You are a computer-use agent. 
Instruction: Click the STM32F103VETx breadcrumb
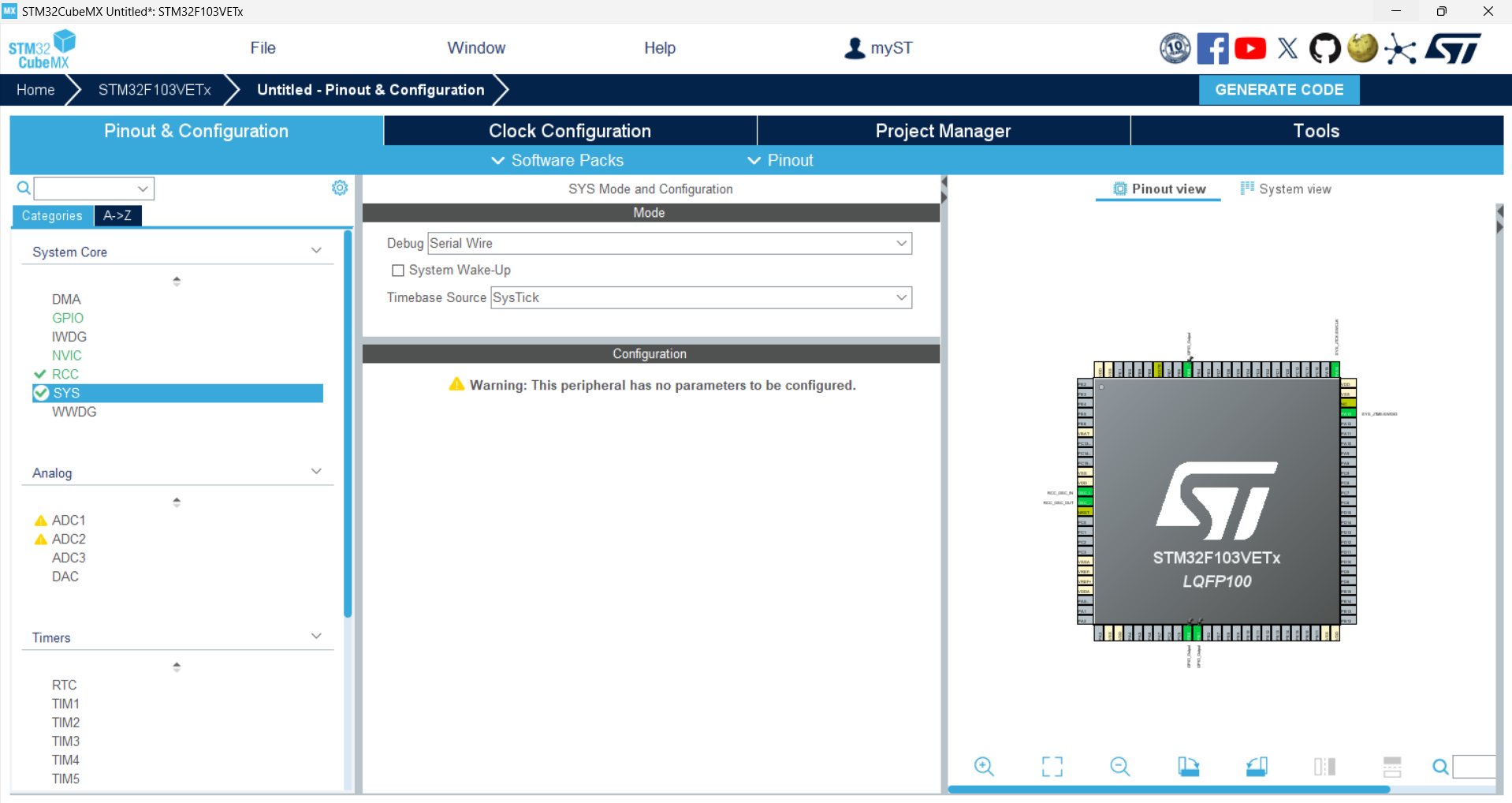pyautogui.click(x=155, y=90)
